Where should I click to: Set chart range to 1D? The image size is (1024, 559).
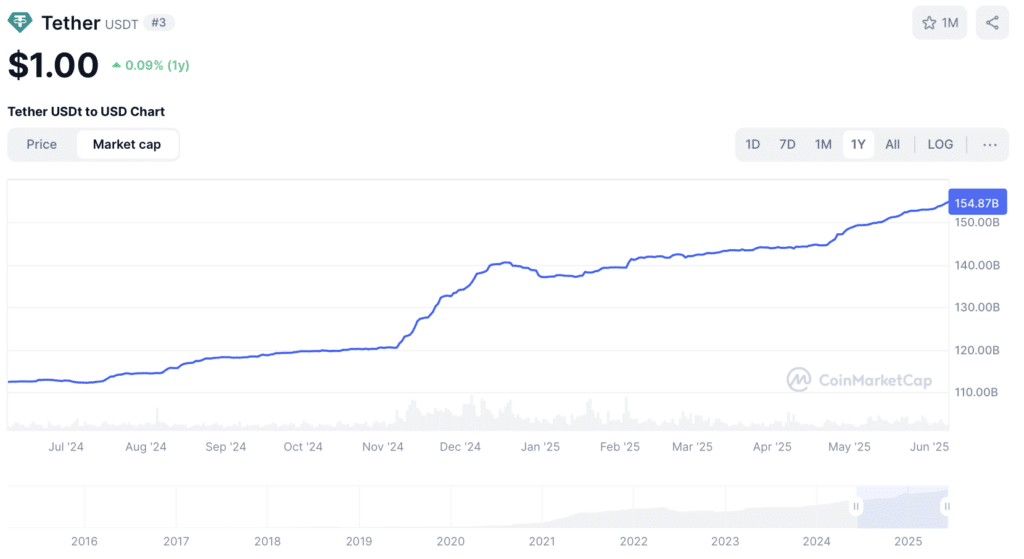pos(752,144)
